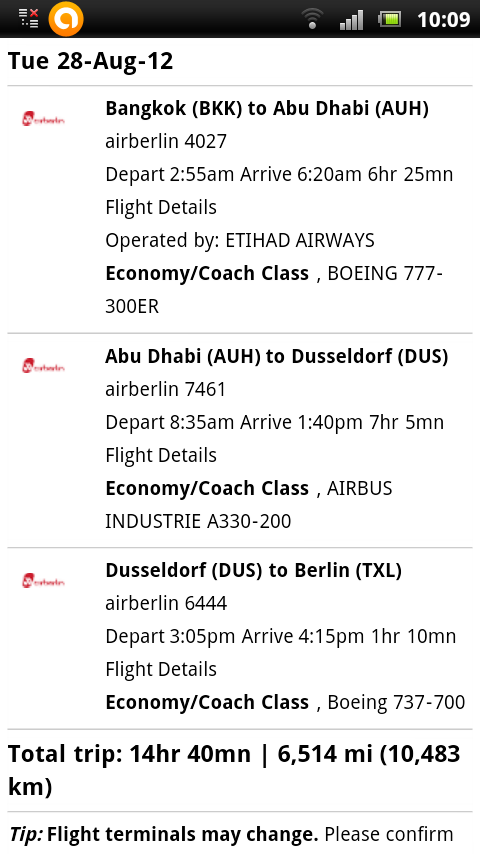Open Flight Details for airberlin 7461

161,455
